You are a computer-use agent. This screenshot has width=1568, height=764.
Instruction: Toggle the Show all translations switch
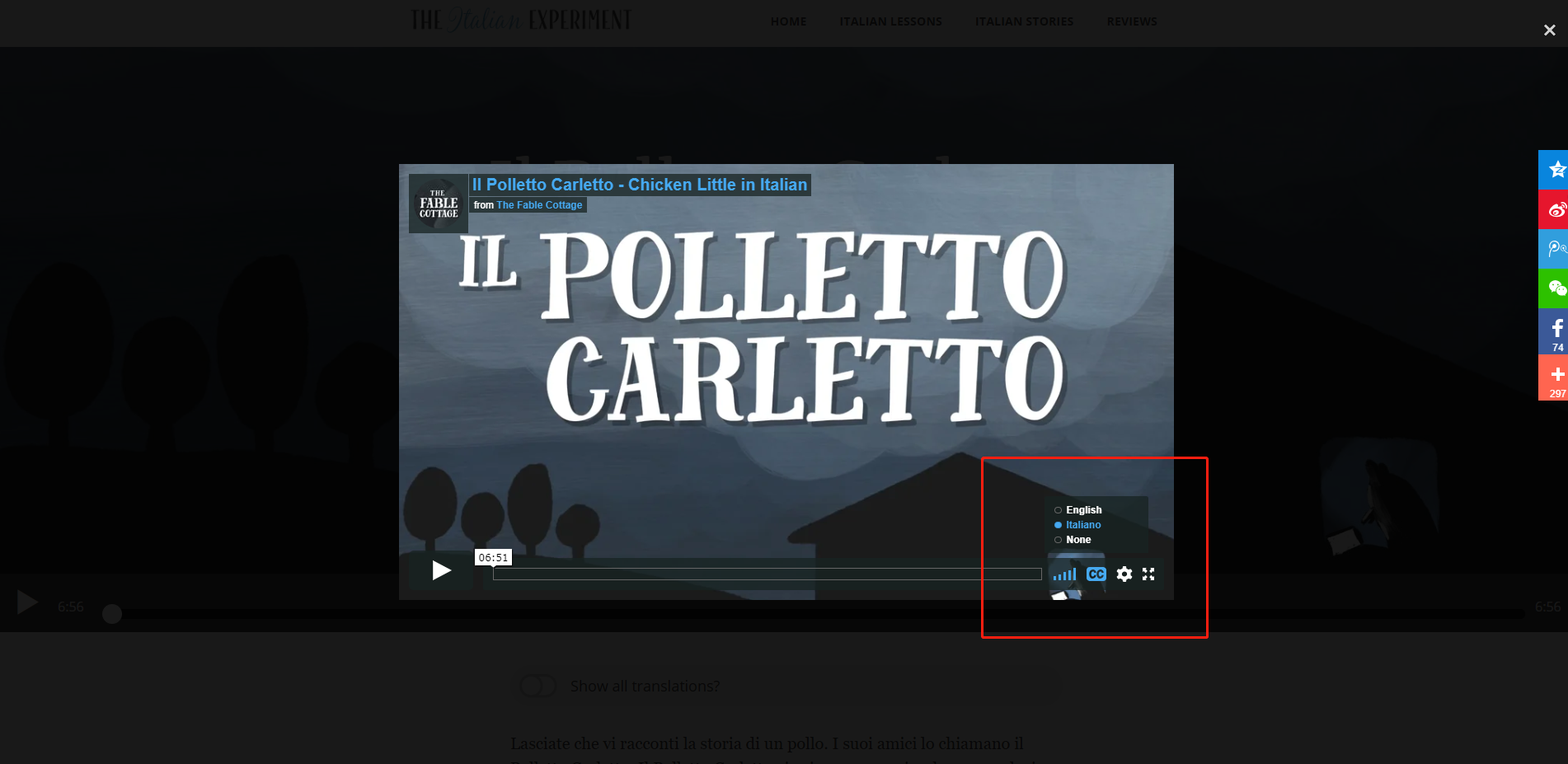(x=538, y=686)
